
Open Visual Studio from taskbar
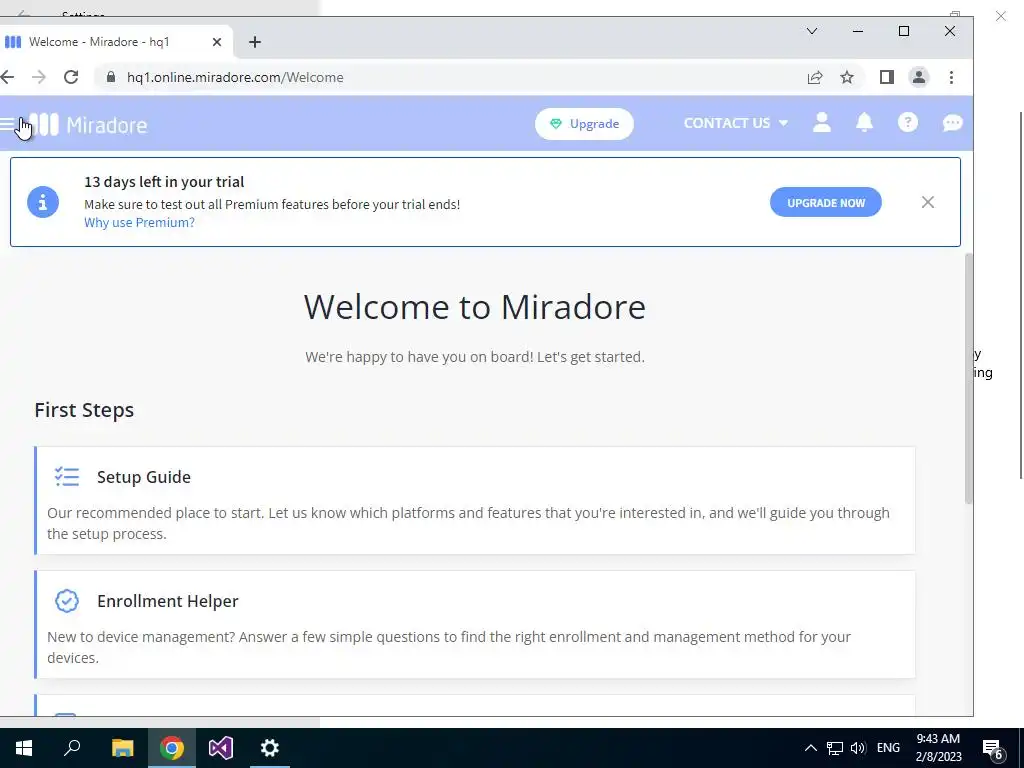click(x=221, y=748)
